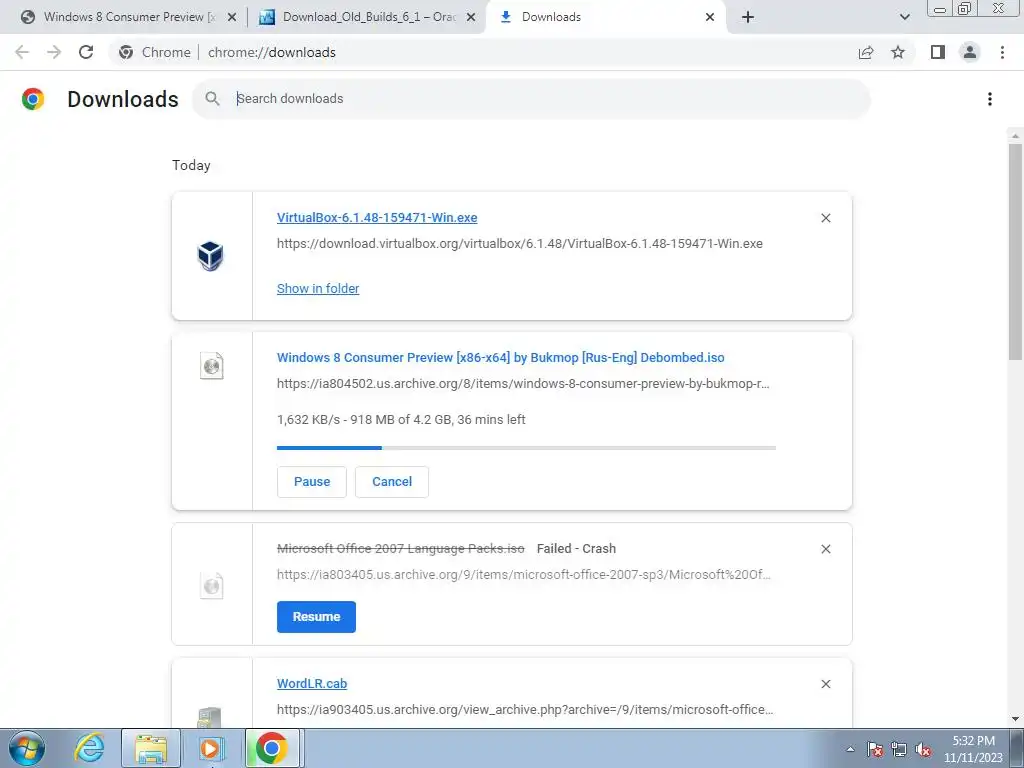This screenshot has height=768, width=1024.
Task: Resume the failed Office 2007 download
Action: (316, 617)
